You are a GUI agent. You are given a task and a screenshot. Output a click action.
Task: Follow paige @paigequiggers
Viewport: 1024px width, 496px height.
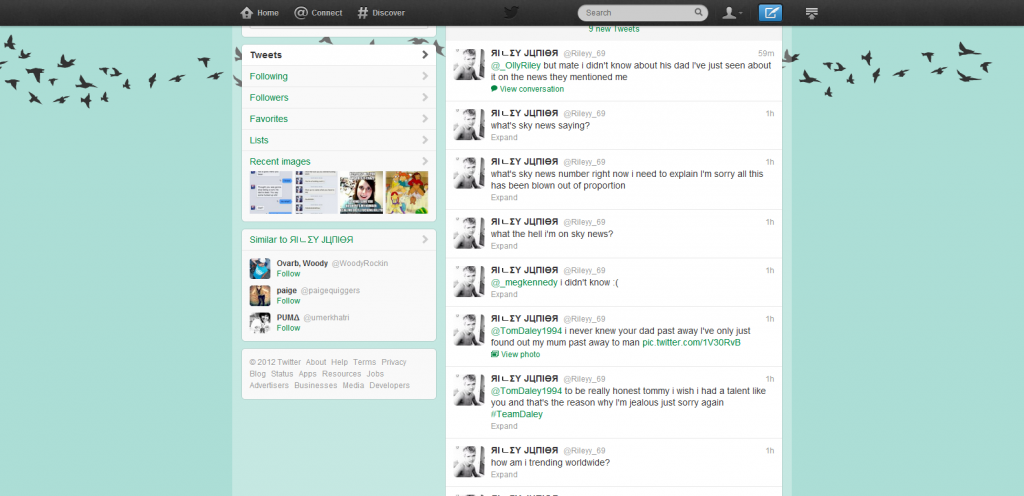[x=288, y=301]
